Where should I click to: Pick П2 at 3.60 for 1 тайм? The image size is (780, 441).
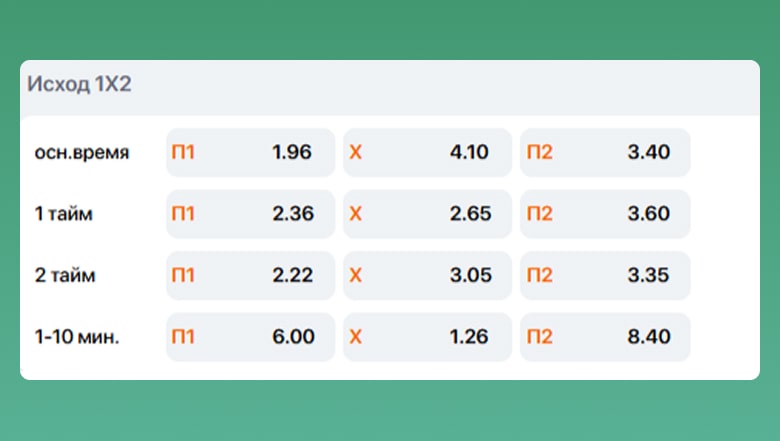pyautogui.click(x=605, y=214)
